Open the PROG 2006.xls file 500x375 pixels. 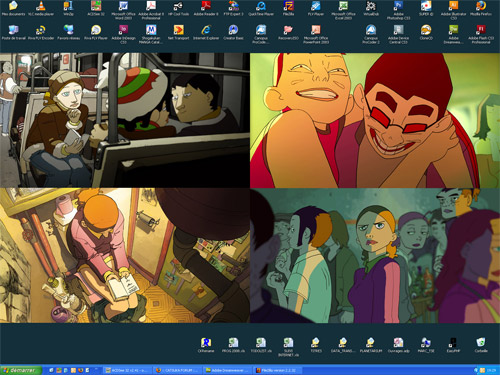pyautogui.click(x=233, y=345)
